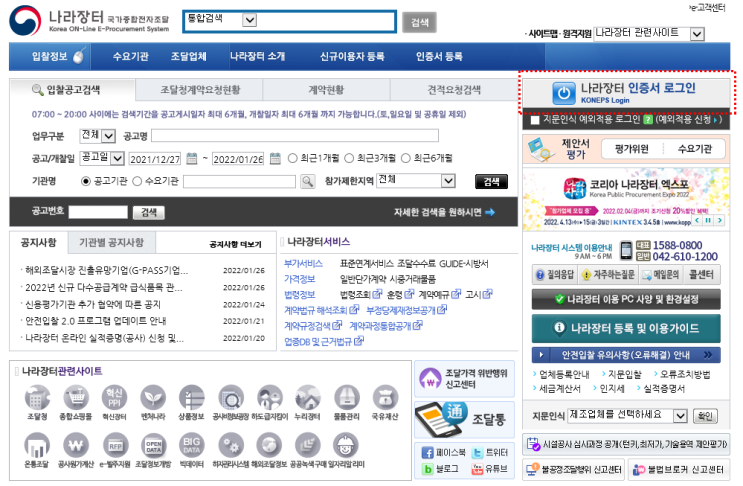Select the 수요기관 radio button
Viewport: 743px width, 486px height.
[x=137, y=181]
